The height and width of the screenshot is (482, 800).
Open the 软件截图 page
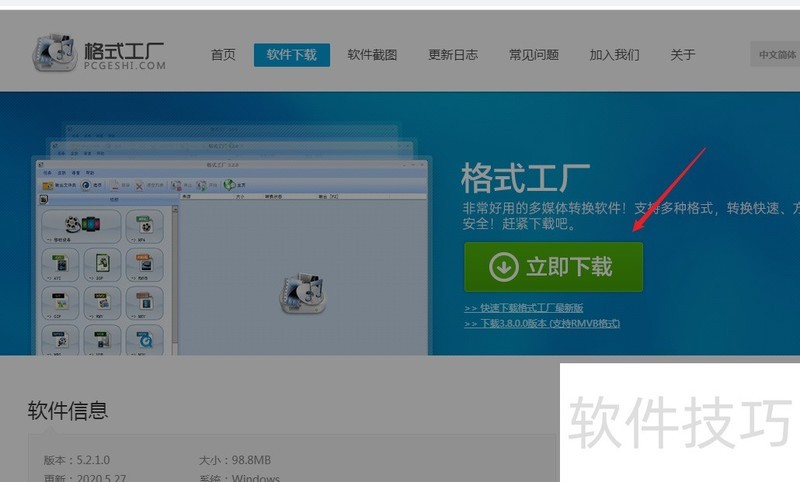[x=372, y=55]
